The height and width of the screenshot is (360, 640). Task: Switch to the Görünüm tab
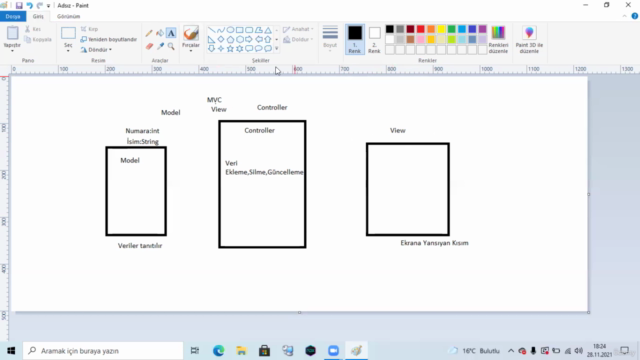(69, 16)
